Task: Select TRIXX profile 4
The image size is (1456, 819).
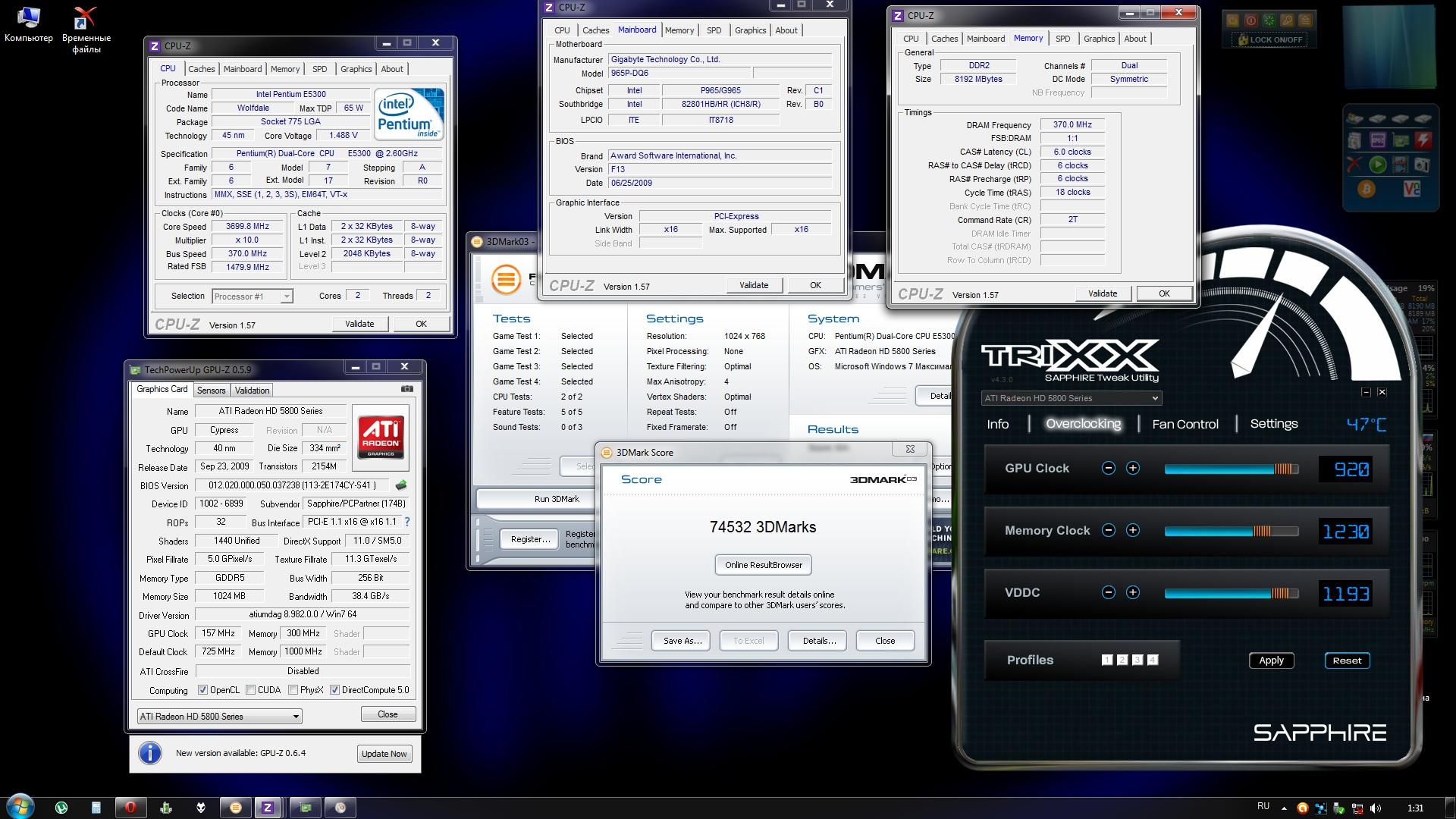Action: click(1152, 660)
